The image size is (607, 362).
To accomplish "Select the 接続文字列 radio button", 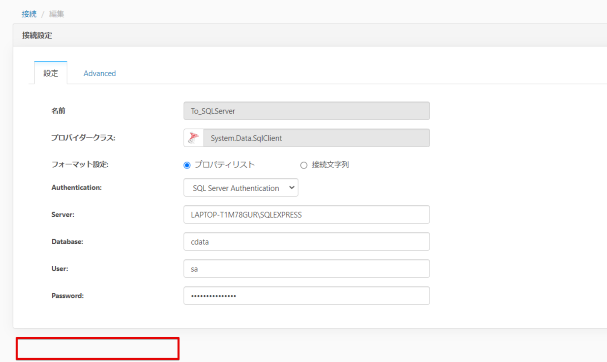I will coord(304,165).
